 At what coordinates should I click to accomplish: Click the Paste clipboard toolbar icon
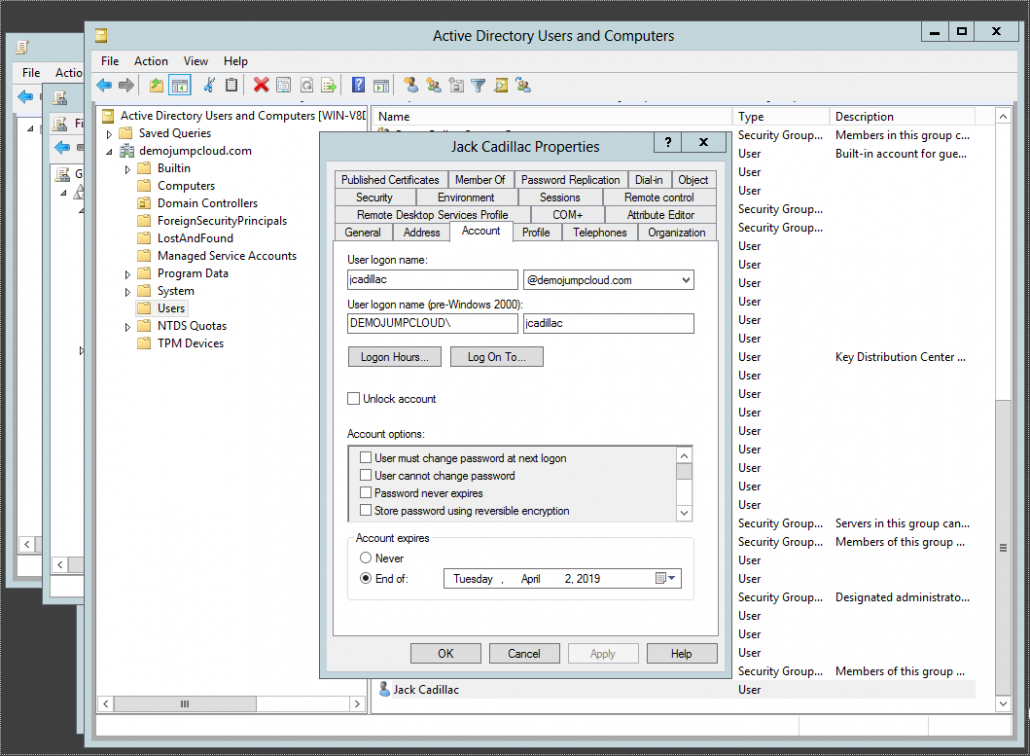(232, 86)
